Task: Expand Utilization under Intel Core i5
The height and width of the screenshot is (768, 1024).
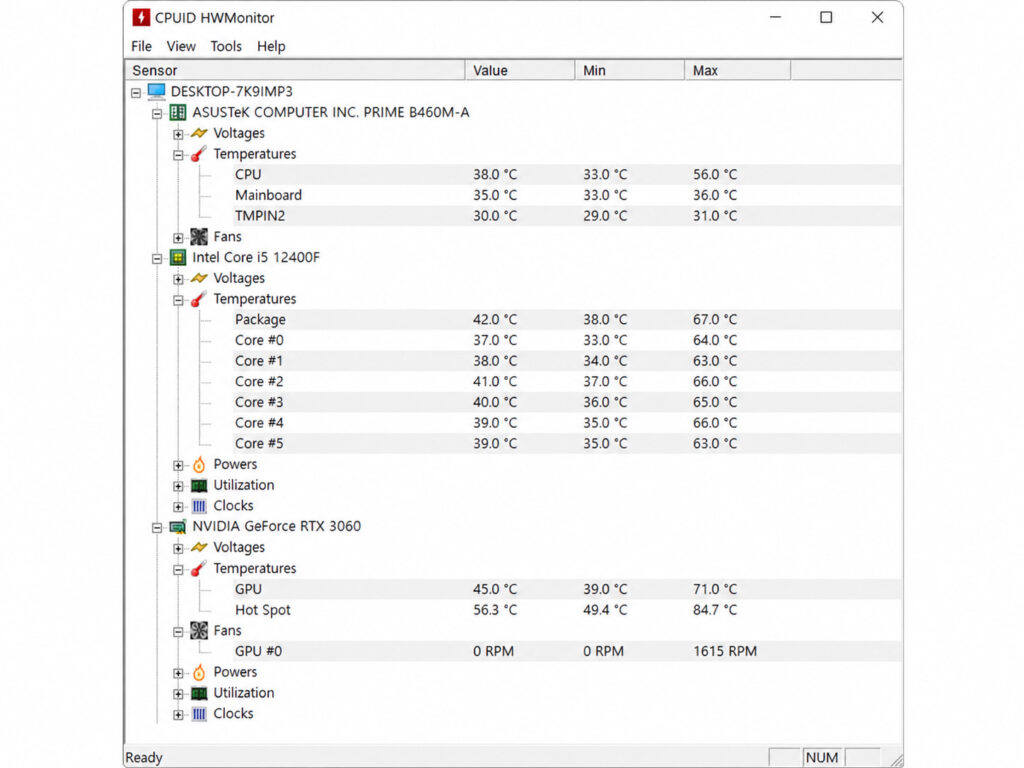Action: click(178, 487)
